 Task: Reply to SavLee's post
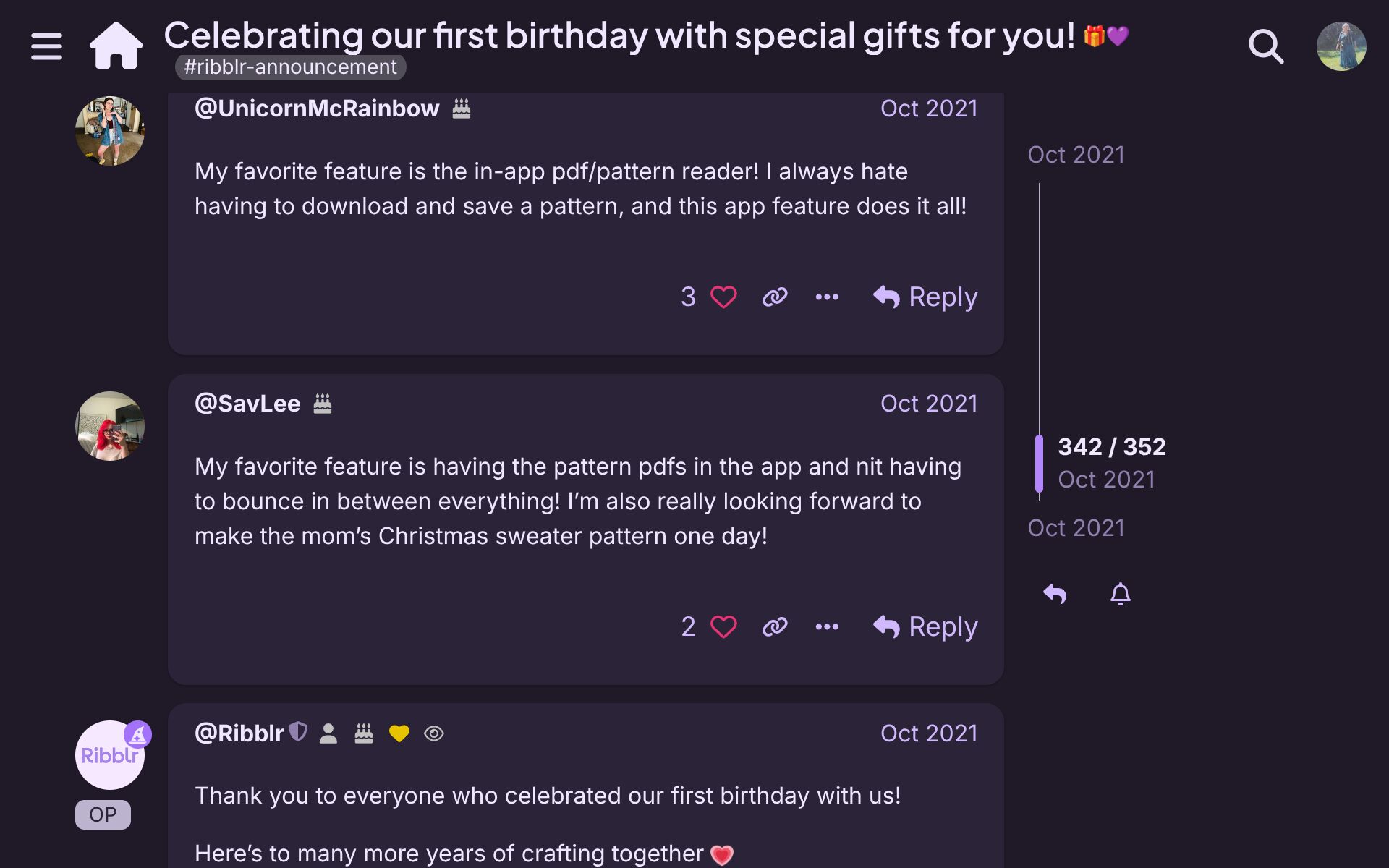pos(925,627)
